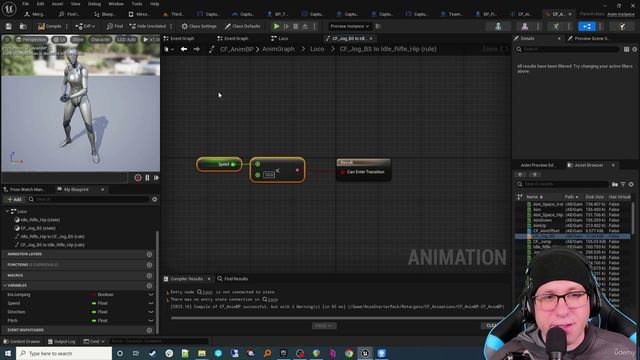The height and width of the screenshot is (360, 640).
Task: Open the Edit menu
Action: click(40, 4)
